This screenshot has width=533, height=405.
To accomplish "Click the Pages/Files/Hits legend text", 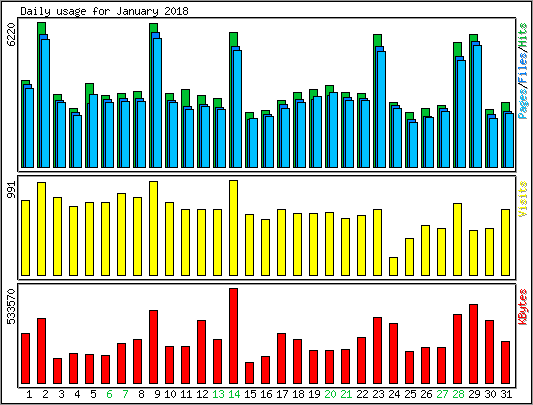I will click(523, 71).
